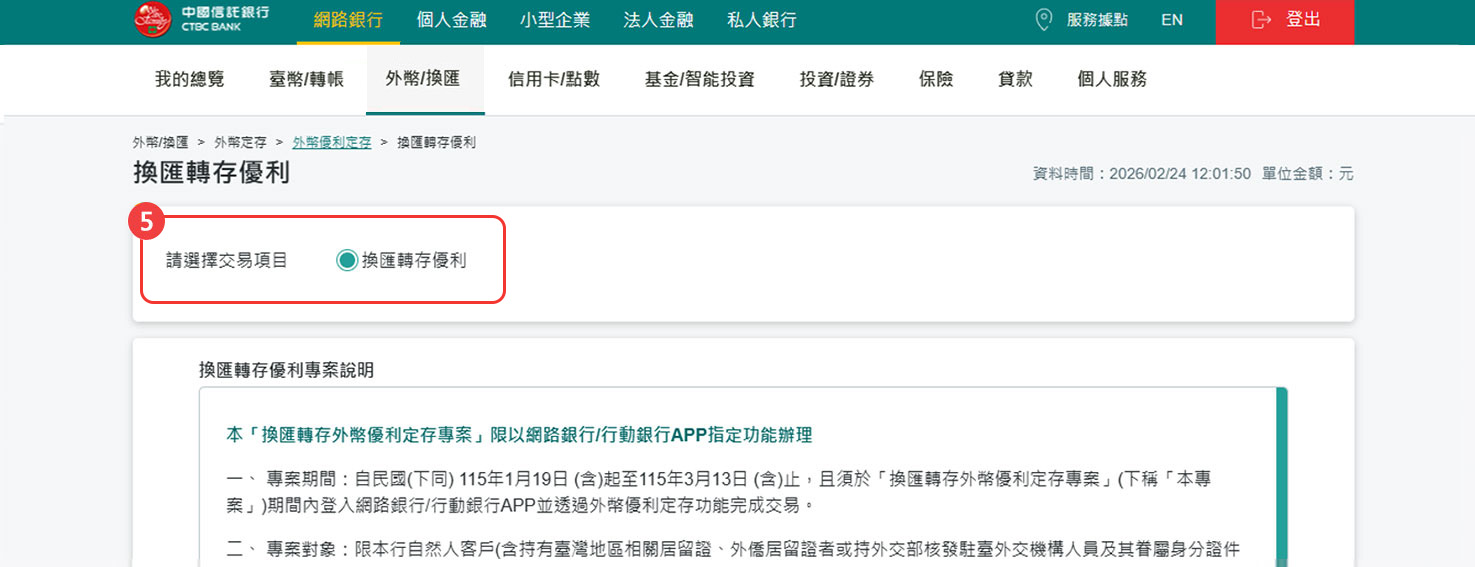Viewport: 1475px width, 567px height.
Task: Click the logout arrow icon
Action: (1261, 20)
